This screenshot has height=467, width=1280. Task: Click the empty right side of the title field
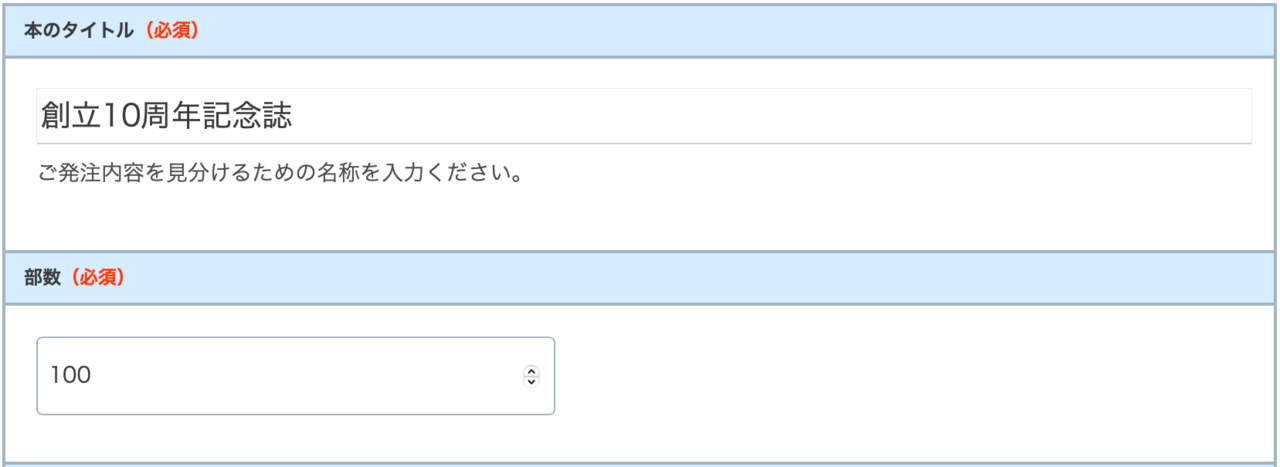coord(900,116)
